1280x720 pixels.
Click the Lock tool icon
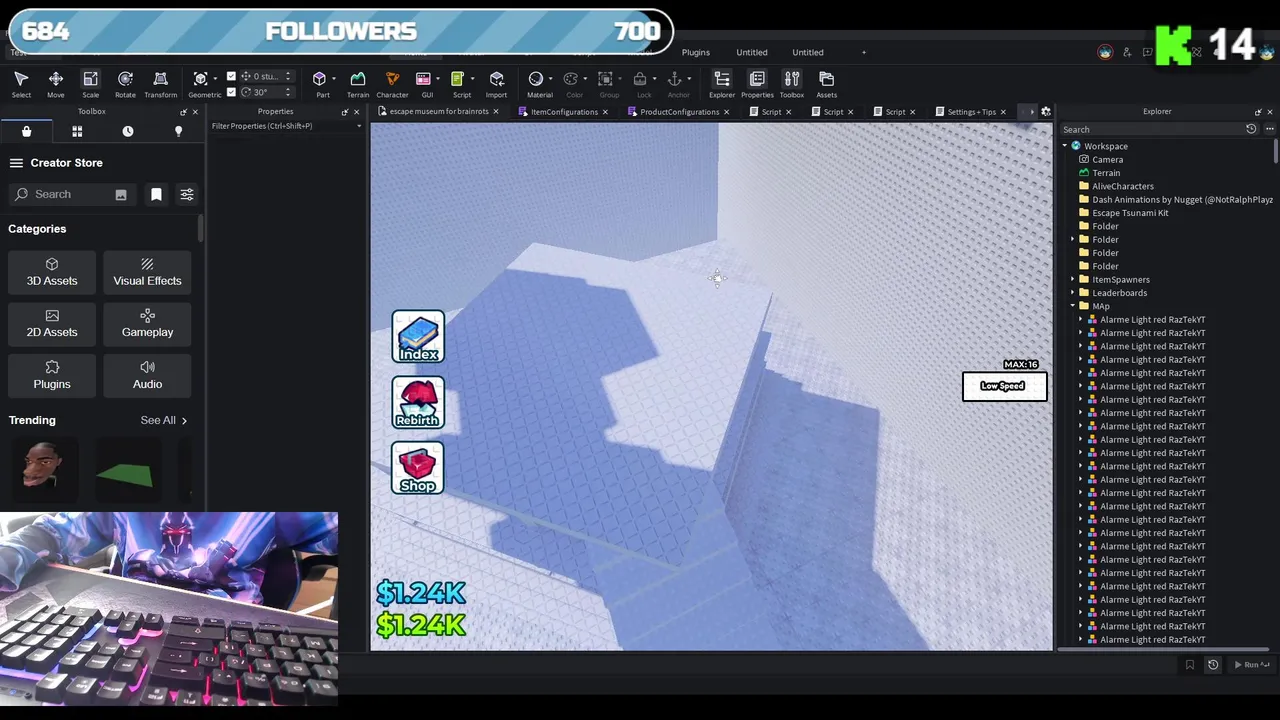[640, 79]
